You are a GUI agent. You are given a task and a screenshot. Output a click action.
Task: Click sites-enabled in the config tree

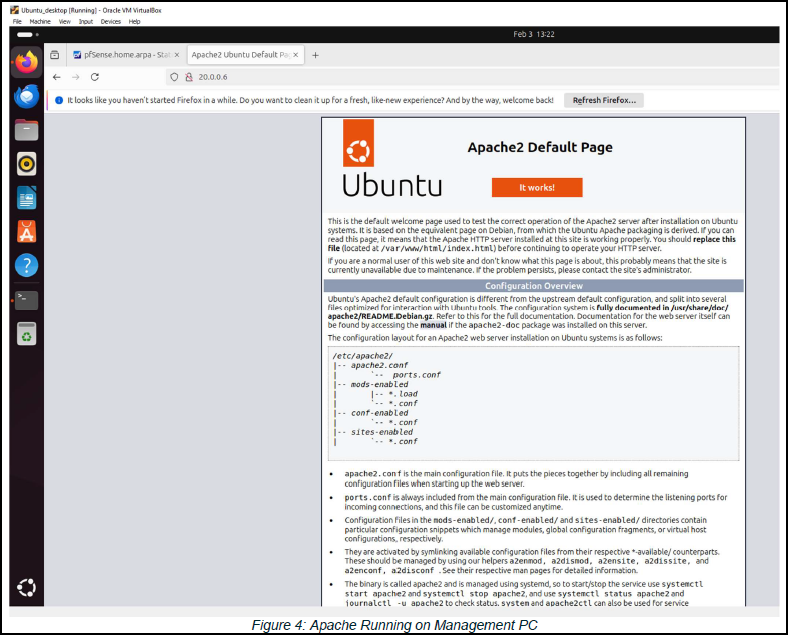(382, 432)
